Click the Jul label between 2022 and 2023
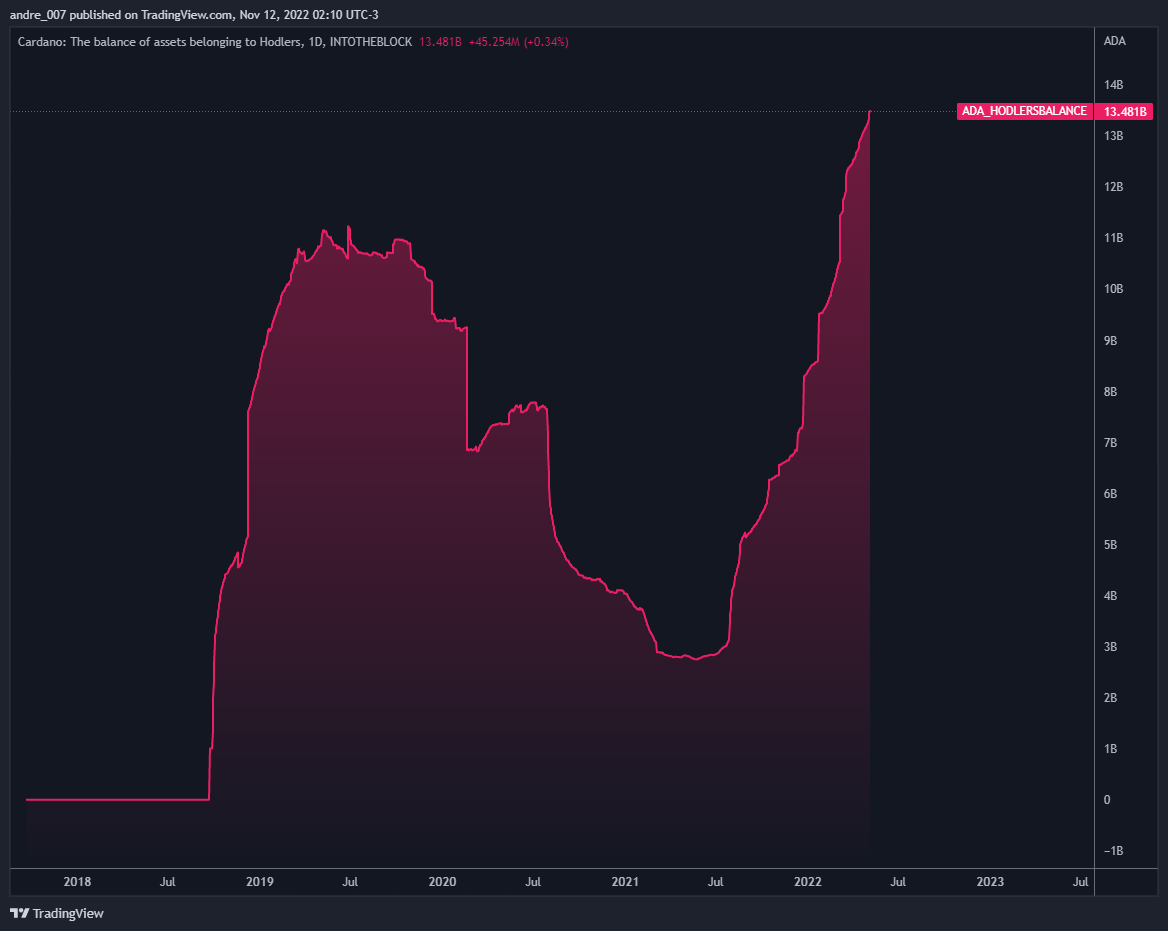The image size is (1168, 931). pyautogui.click(x=898, y=882)
